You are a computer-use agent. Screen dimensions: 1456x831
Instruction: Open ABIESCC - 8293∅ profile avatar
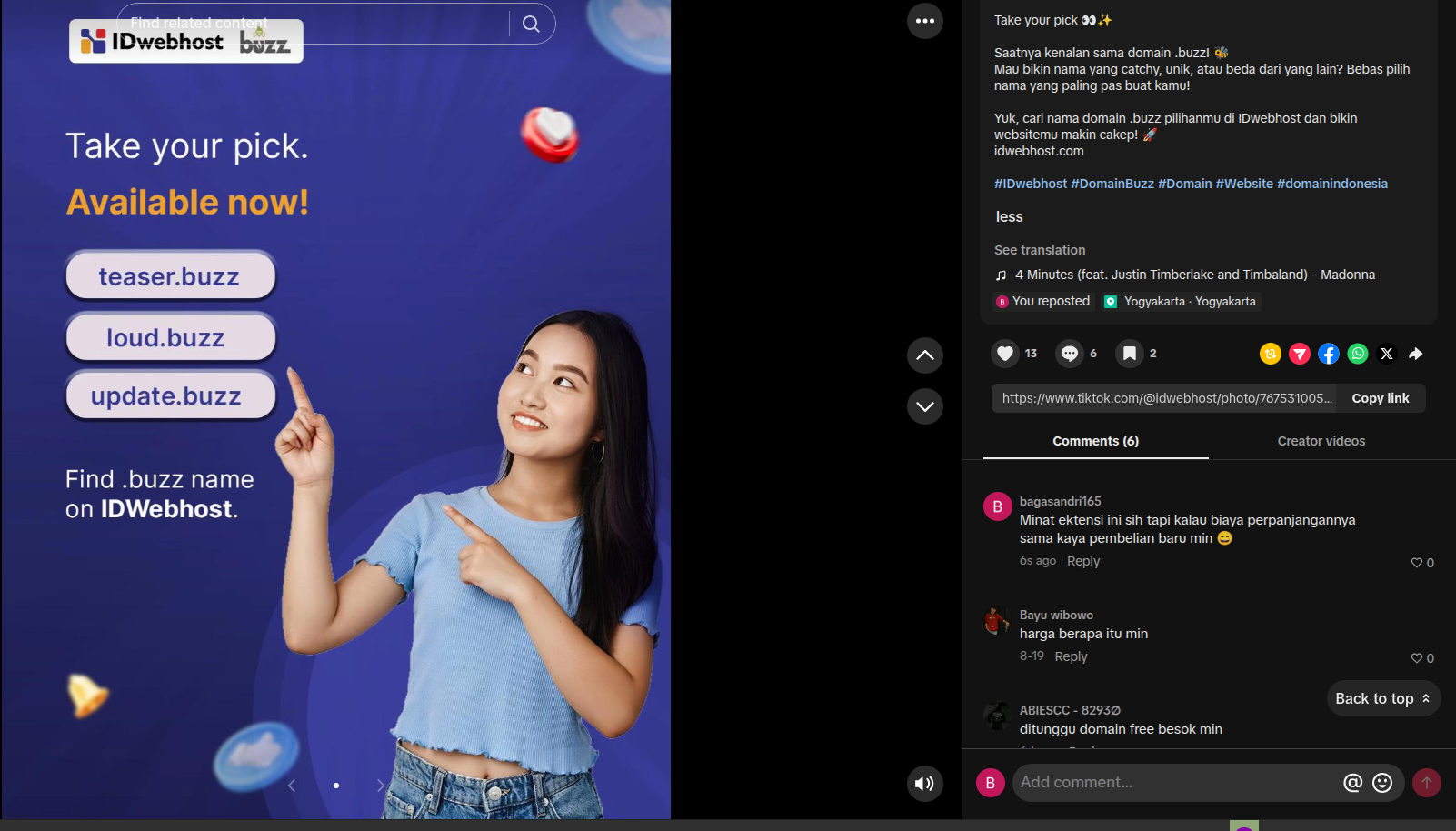(x=998, y=716)
